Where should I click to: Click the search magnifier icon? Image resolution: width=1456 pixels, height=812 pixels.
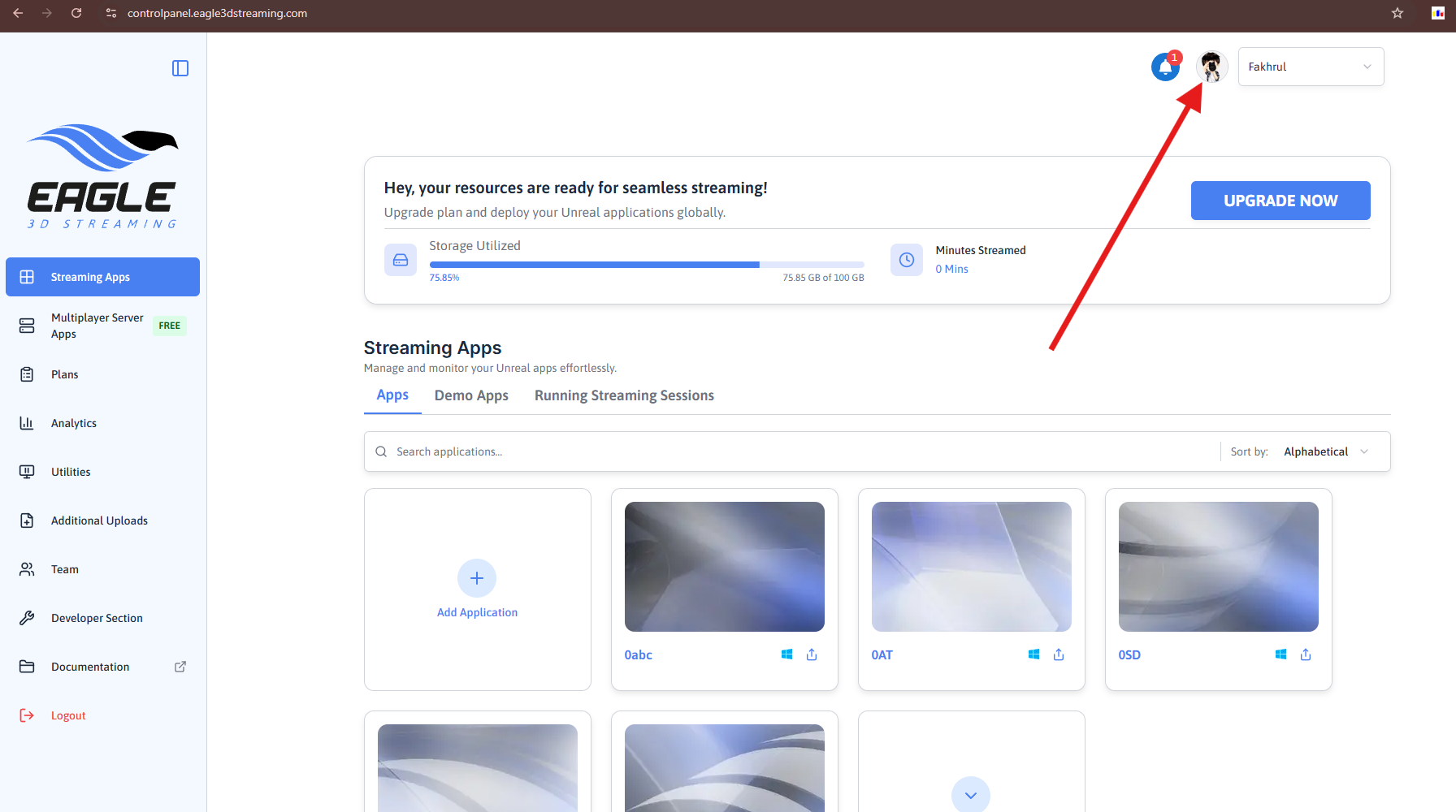point(381,451)
